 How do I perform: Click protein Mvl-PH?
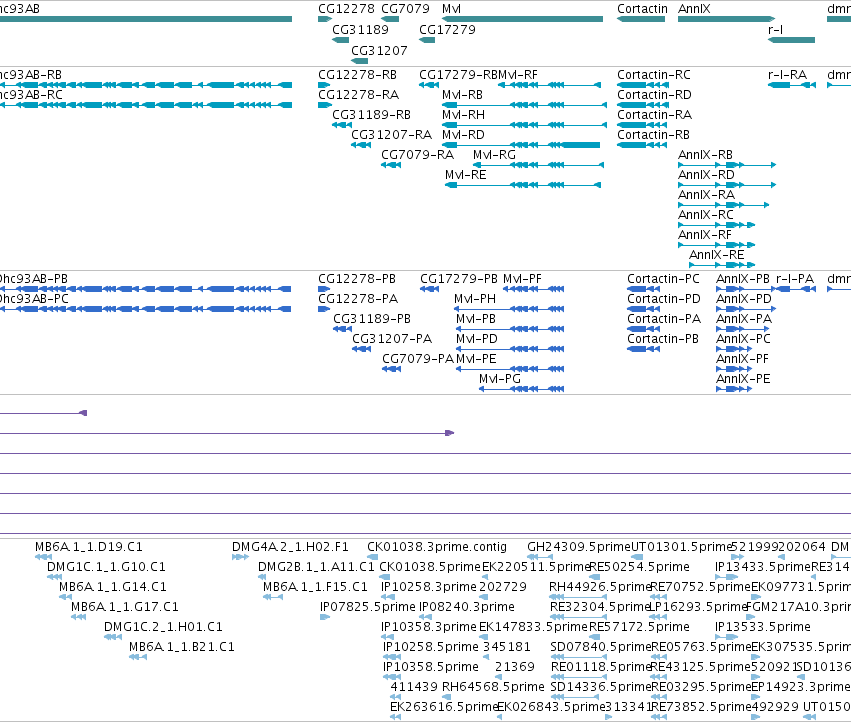pos(509,309)
